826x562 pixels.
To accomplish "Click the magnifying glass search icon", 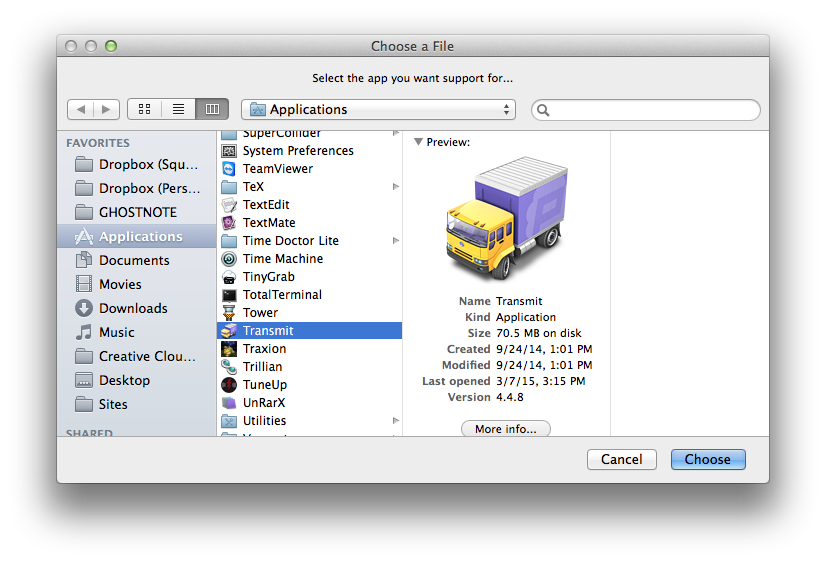I will click(543, 110).
